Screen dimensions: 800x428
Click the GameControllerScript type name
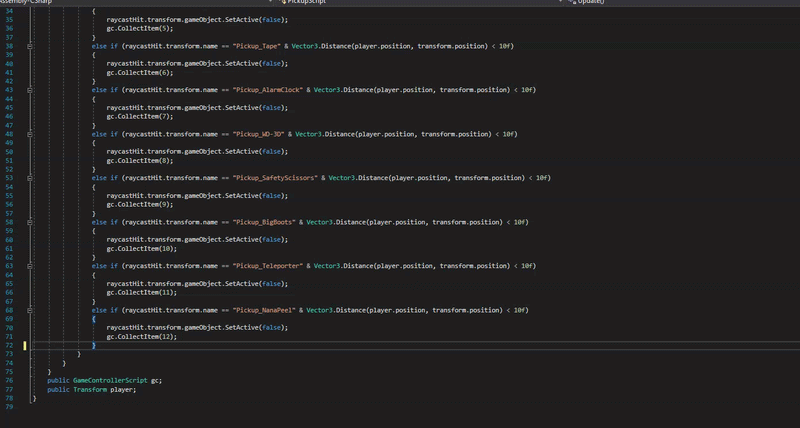pyautogui.click(x=110, y=381)
